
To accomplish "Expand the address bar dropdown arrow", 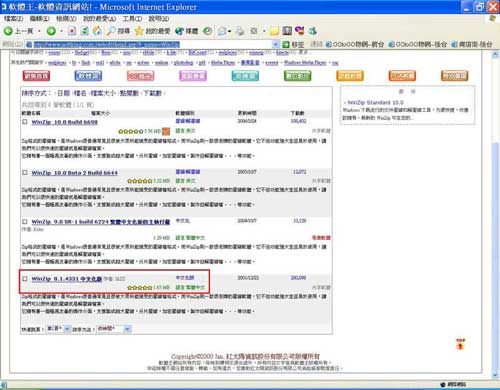I will click(x=276, y=44).
